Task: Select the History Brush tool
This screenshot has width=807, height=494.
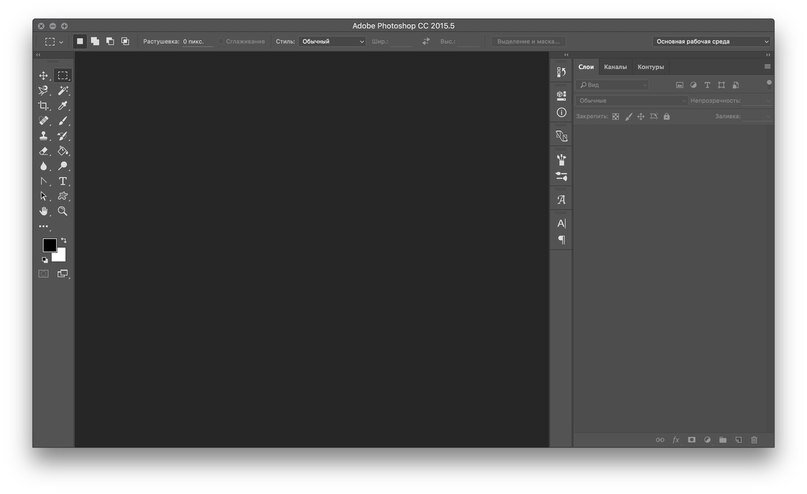Action: coord(63,136)
